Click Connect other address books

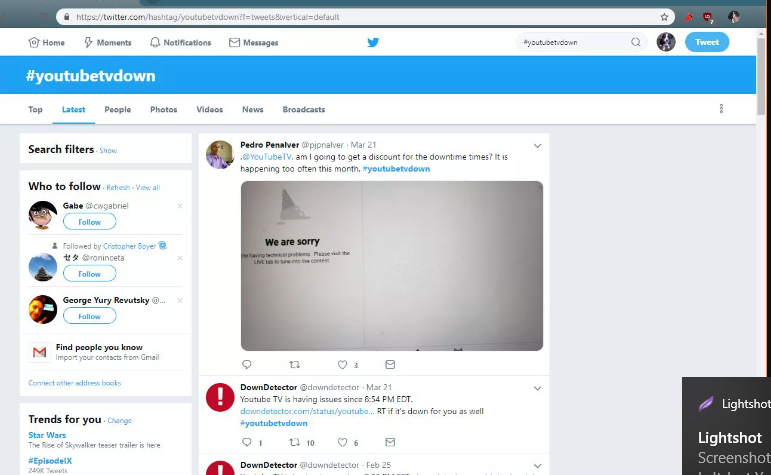74,383
